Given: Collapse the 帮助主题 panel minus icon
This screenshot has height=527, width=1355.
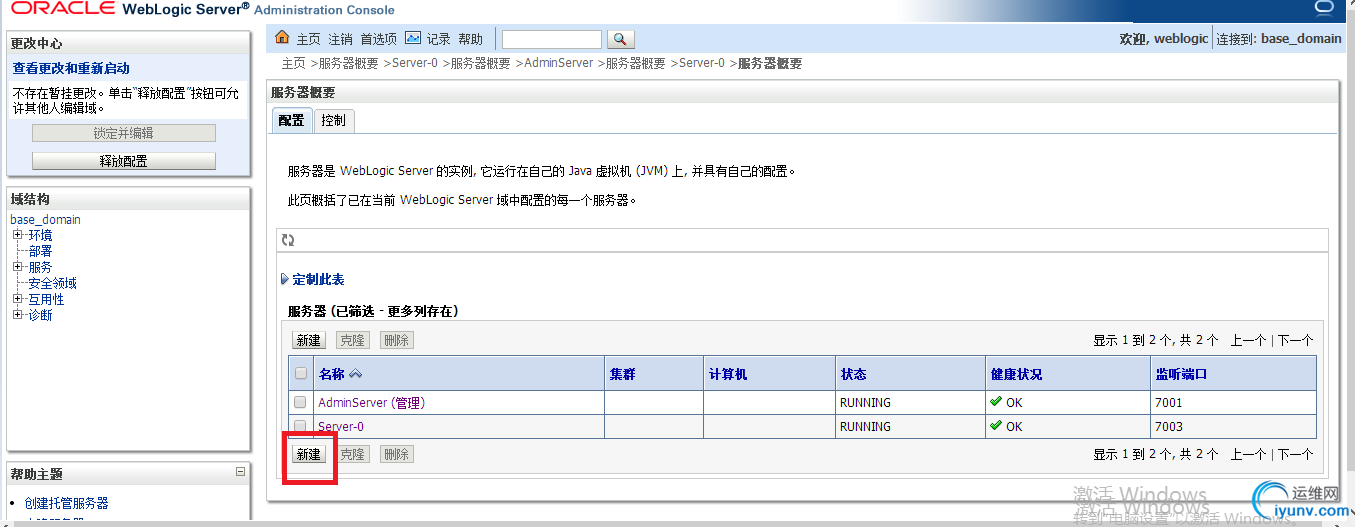Looking at the screenshot, I should 240,472.
